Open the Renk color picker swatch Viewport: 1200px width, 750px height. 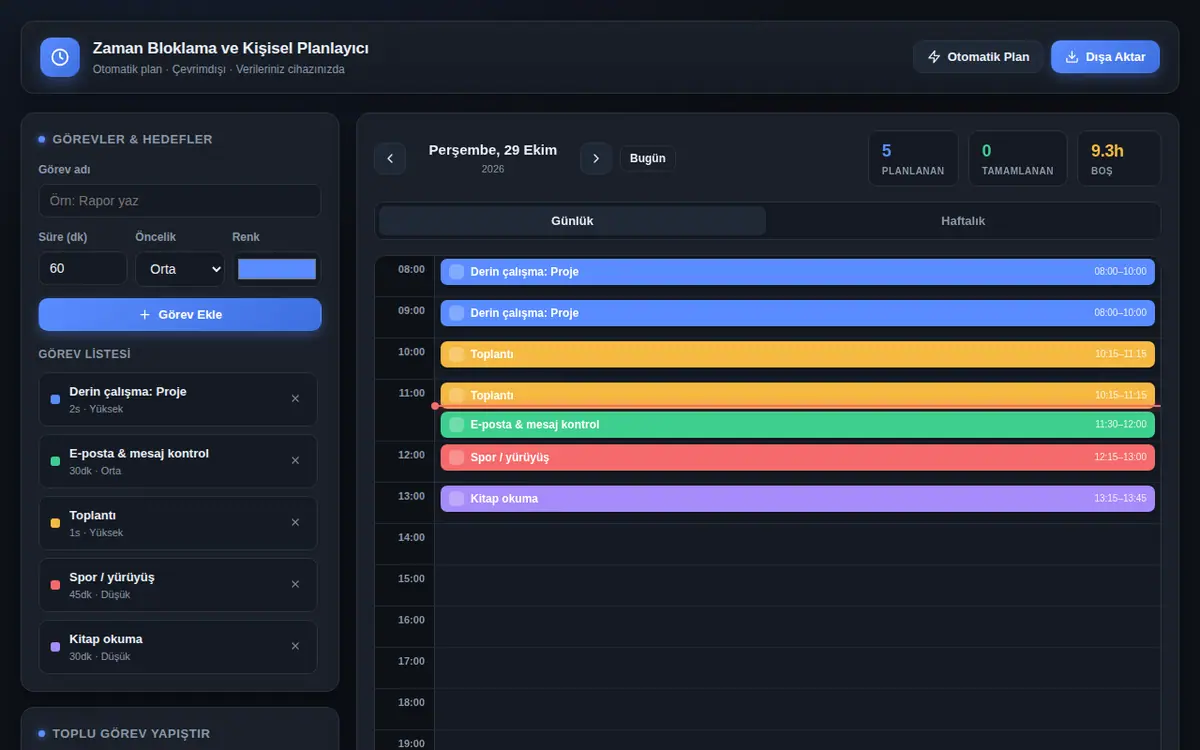[277, 269]
